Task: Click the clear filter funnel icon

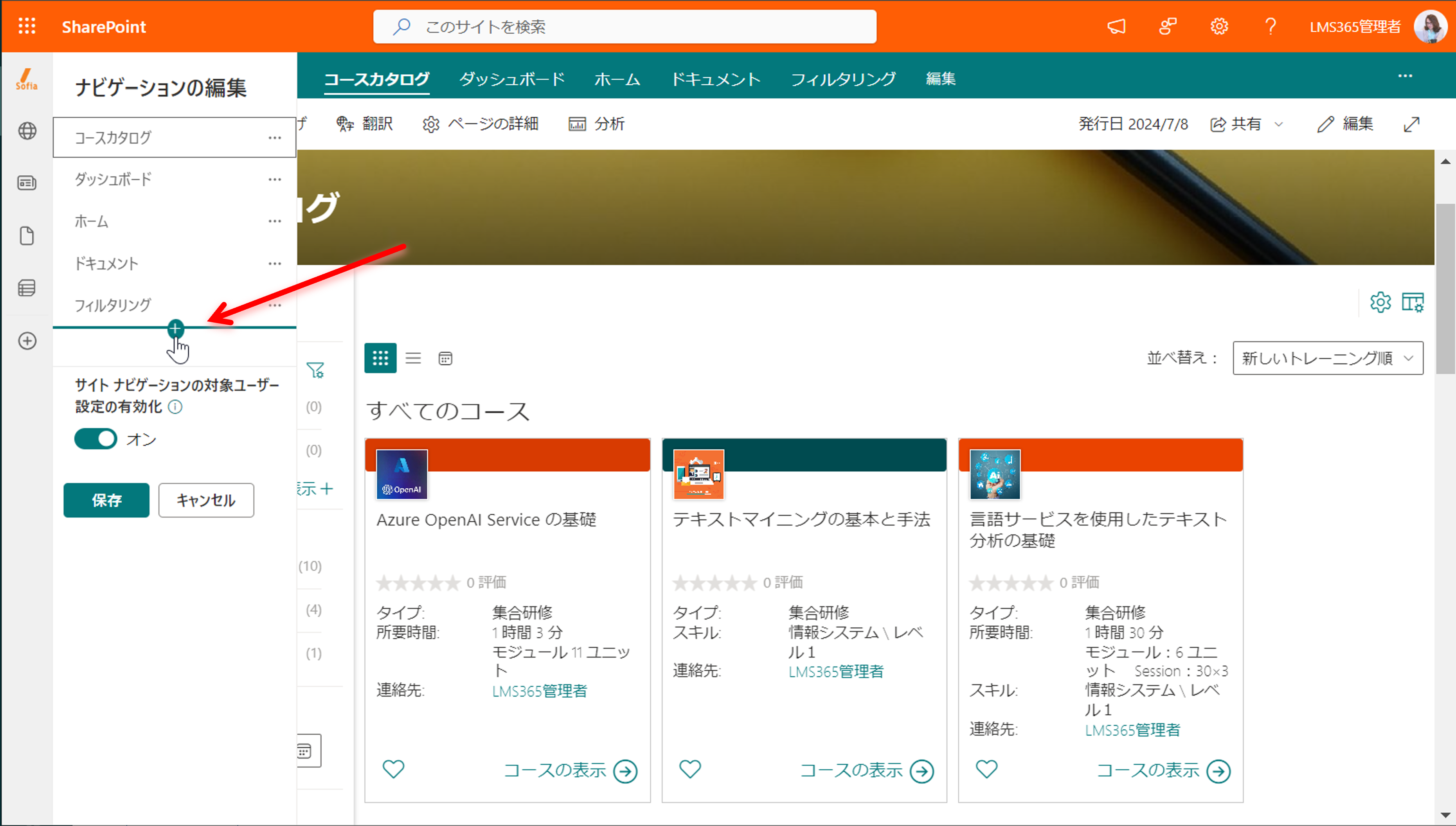Action: pos(315,370)
